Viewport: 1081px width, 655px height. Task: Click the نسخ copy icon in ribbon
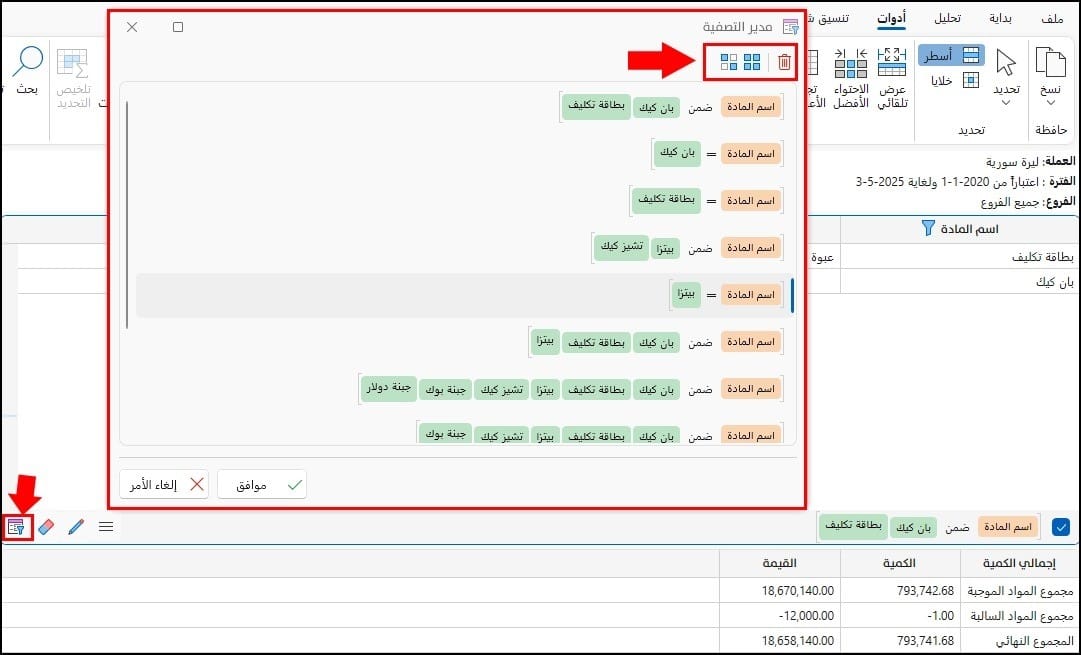(x=1051, y=63)
